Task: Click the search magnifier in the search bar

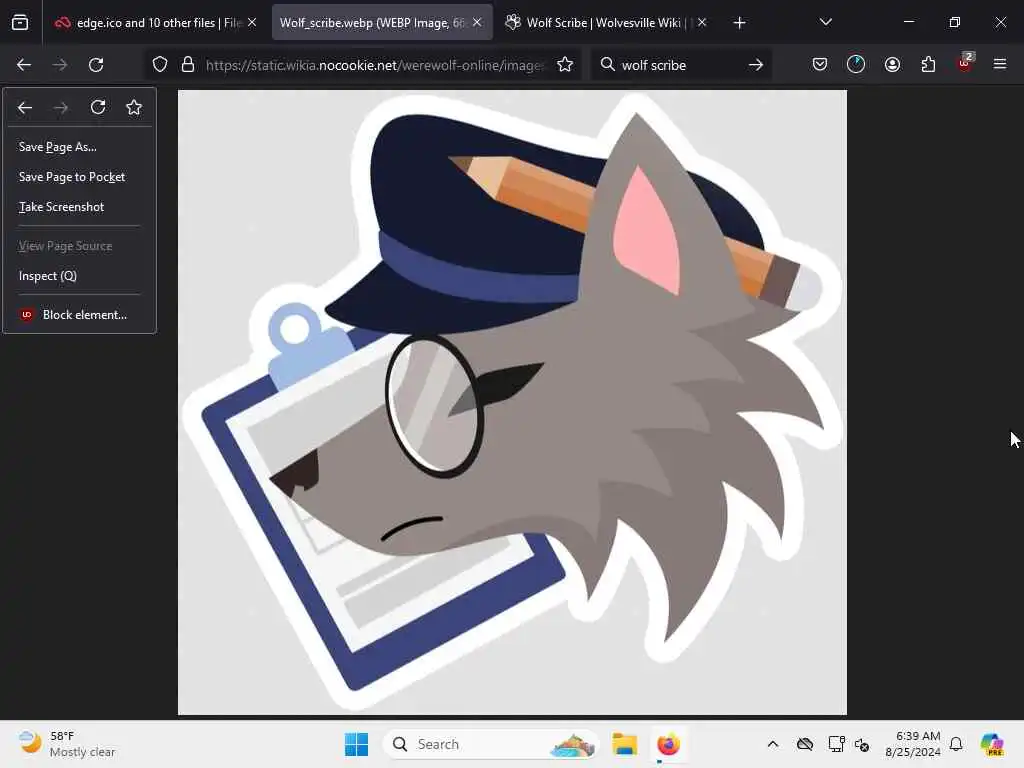Action: point(607,65)
